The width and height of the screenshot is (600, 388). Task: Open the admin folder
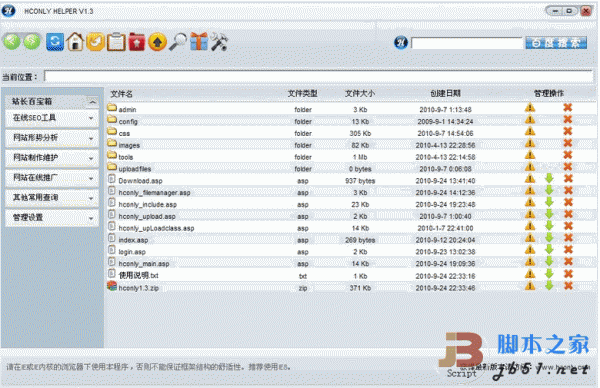click(127, 110)
